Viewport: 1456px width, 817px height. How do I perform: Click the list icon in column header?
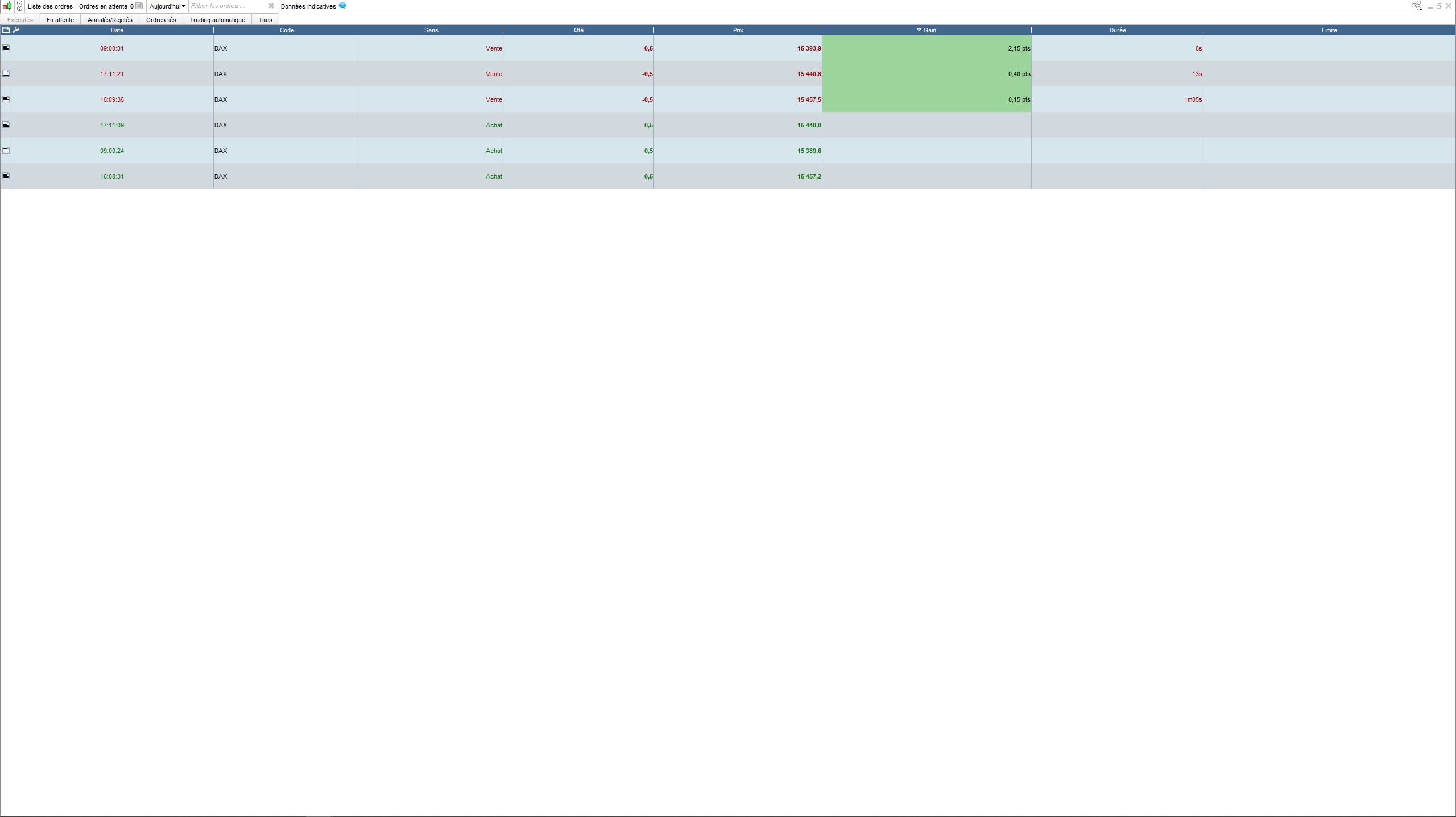tap(6, 30)
